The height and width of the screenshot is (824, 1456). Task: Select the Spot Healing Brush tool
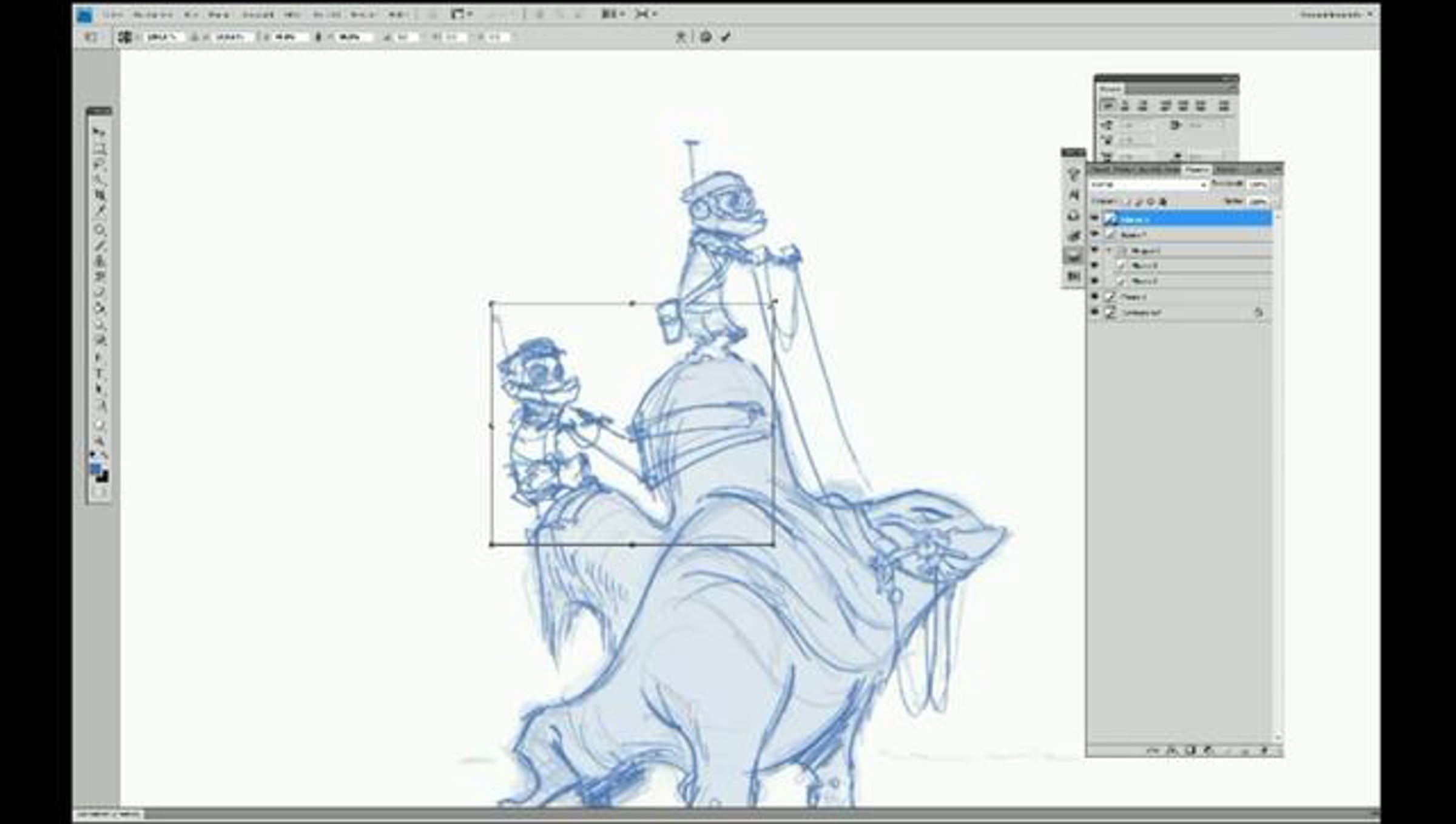(x=99, y=229)
